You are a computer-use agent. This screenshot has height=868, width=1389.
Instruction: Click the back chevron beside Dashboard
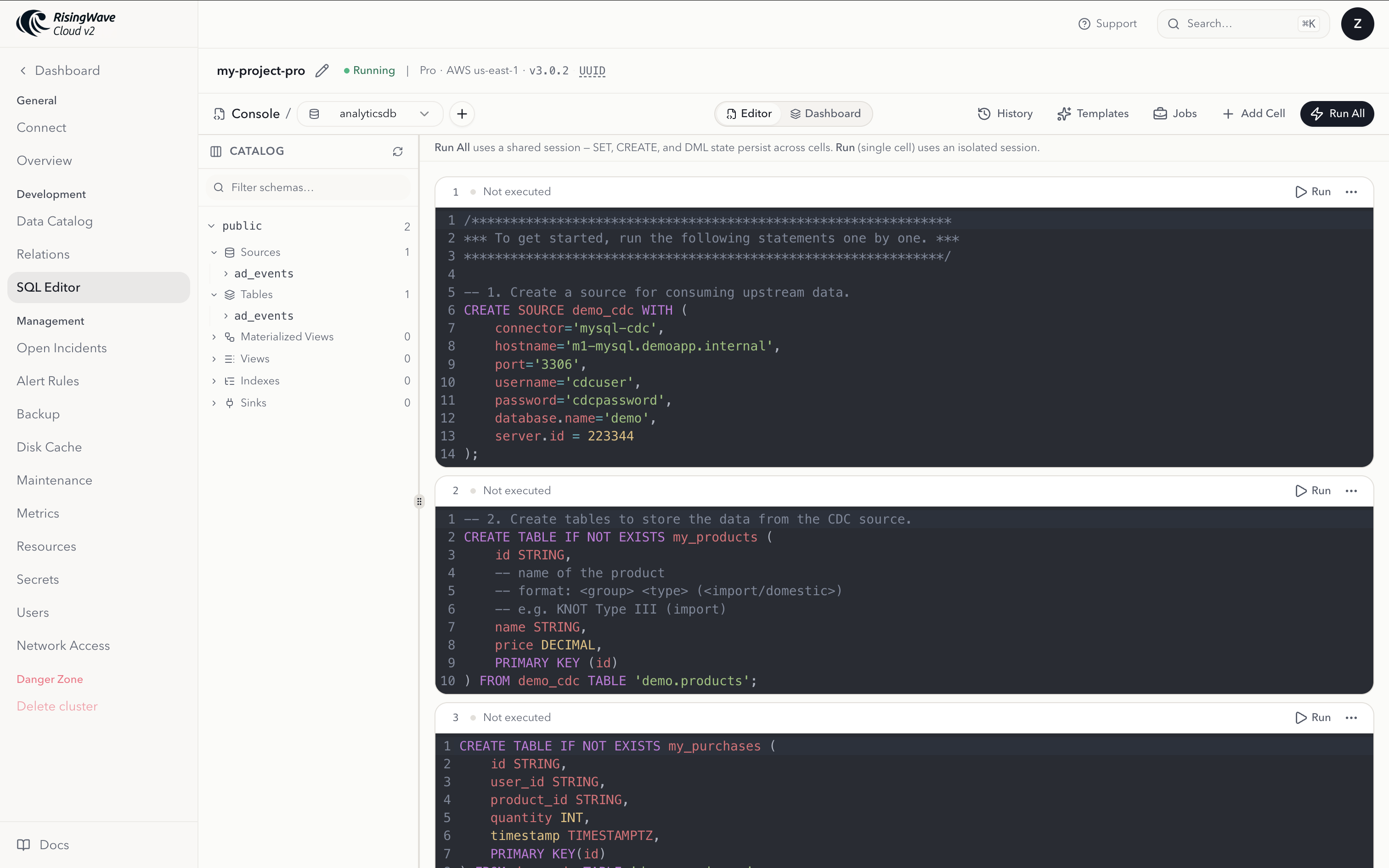[x=23, y=71]
